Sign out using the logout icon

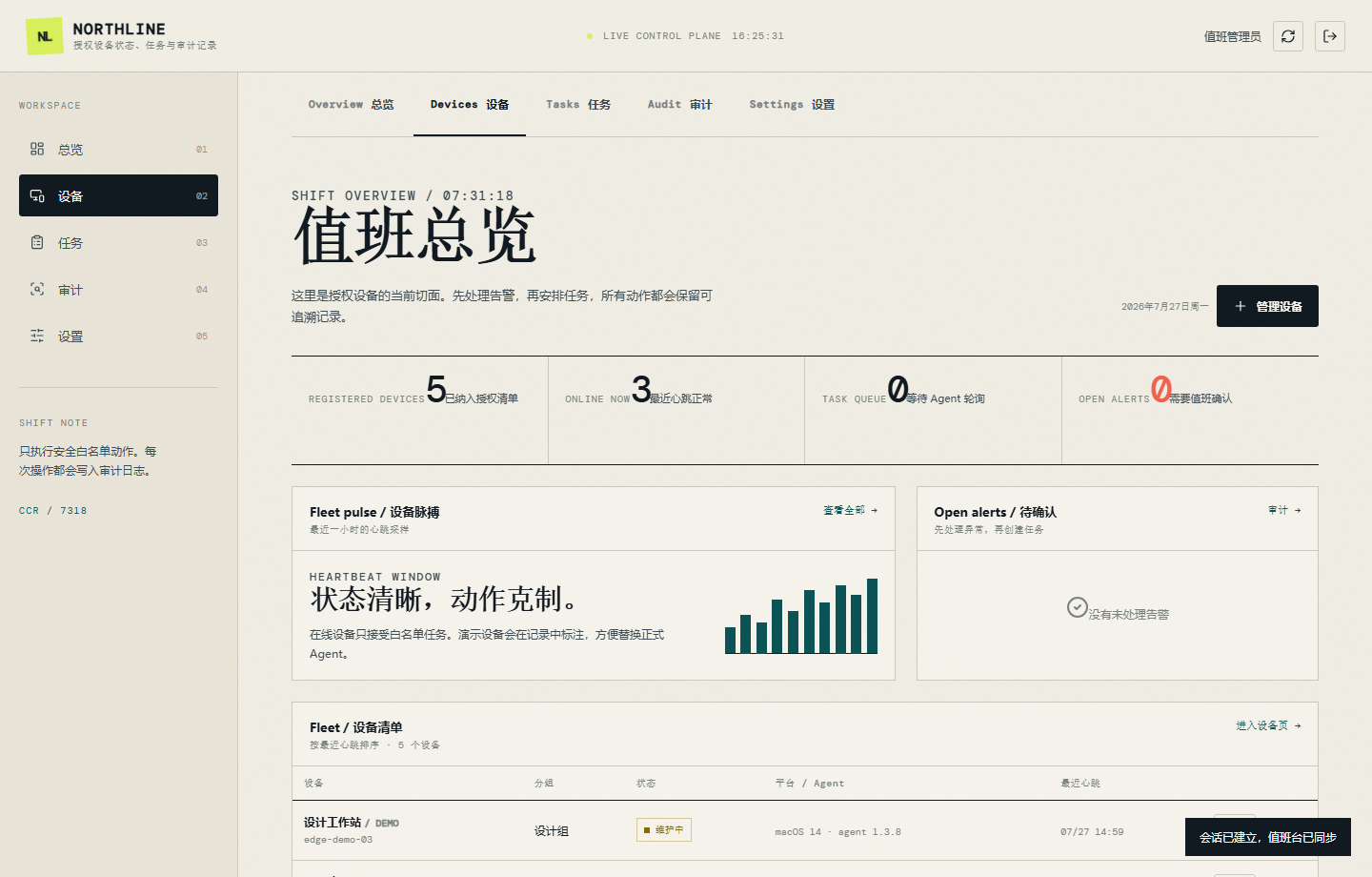click(x=1330, y=36)
